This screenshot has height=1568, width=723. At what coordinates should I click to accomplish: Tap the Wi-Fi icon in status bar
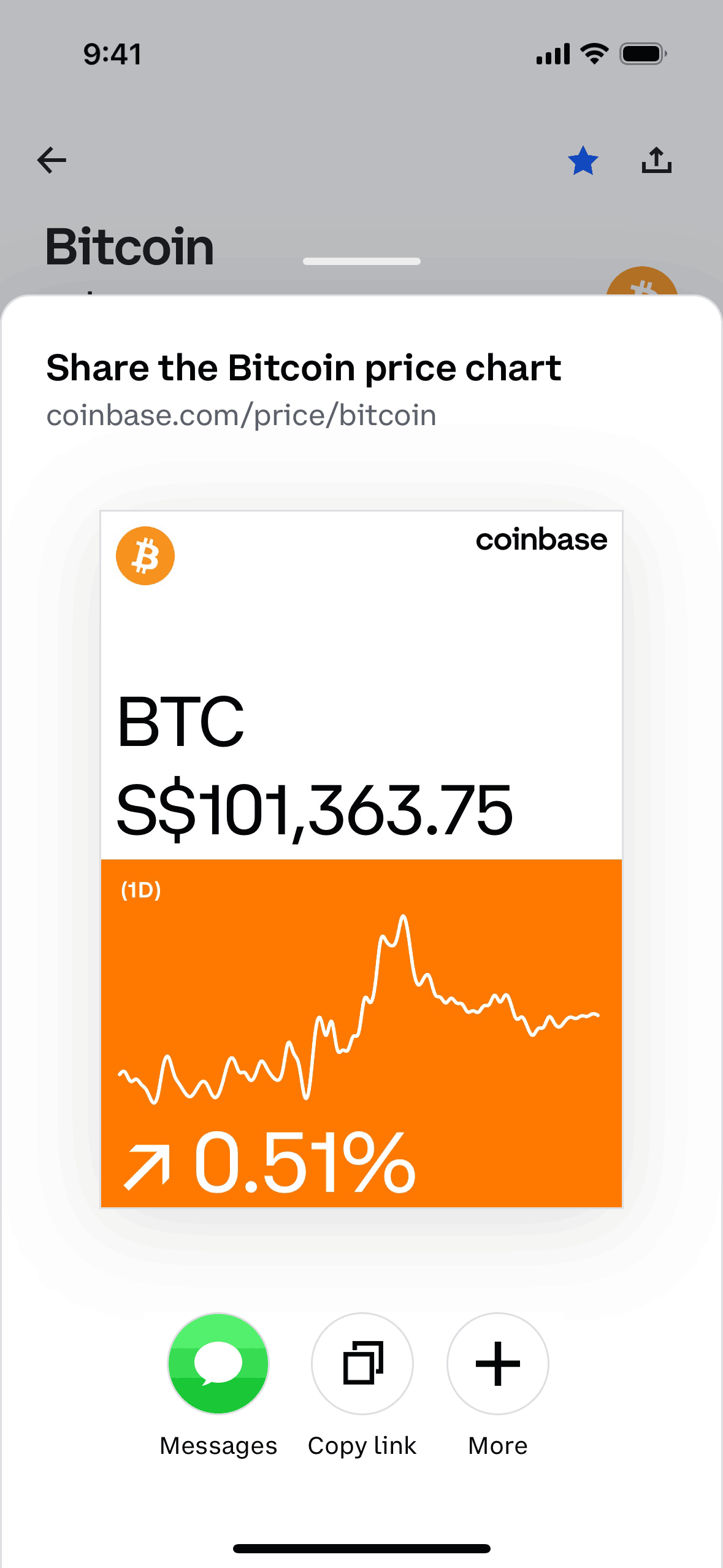click(594, 54)
